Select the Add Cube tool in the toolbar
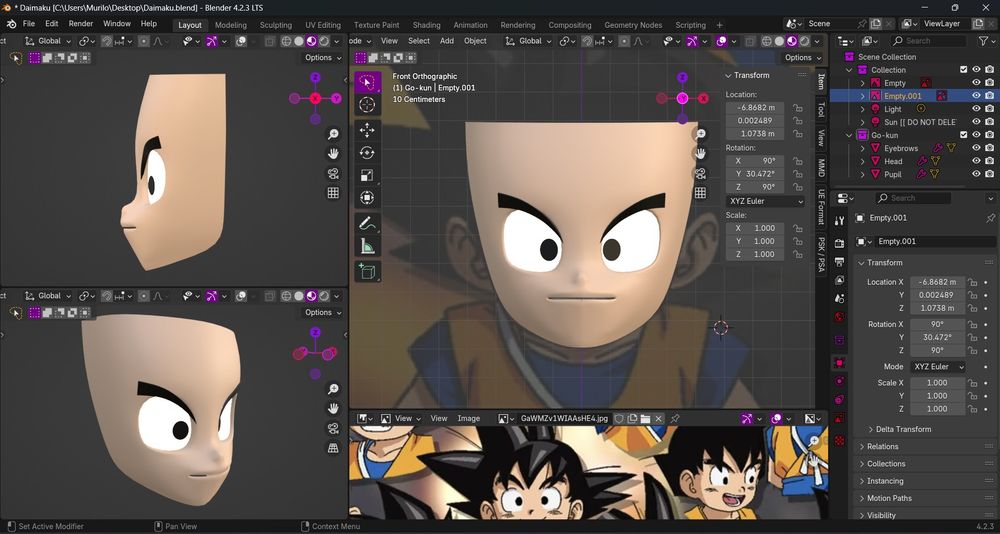1000x534 pixels. [367, 272]
